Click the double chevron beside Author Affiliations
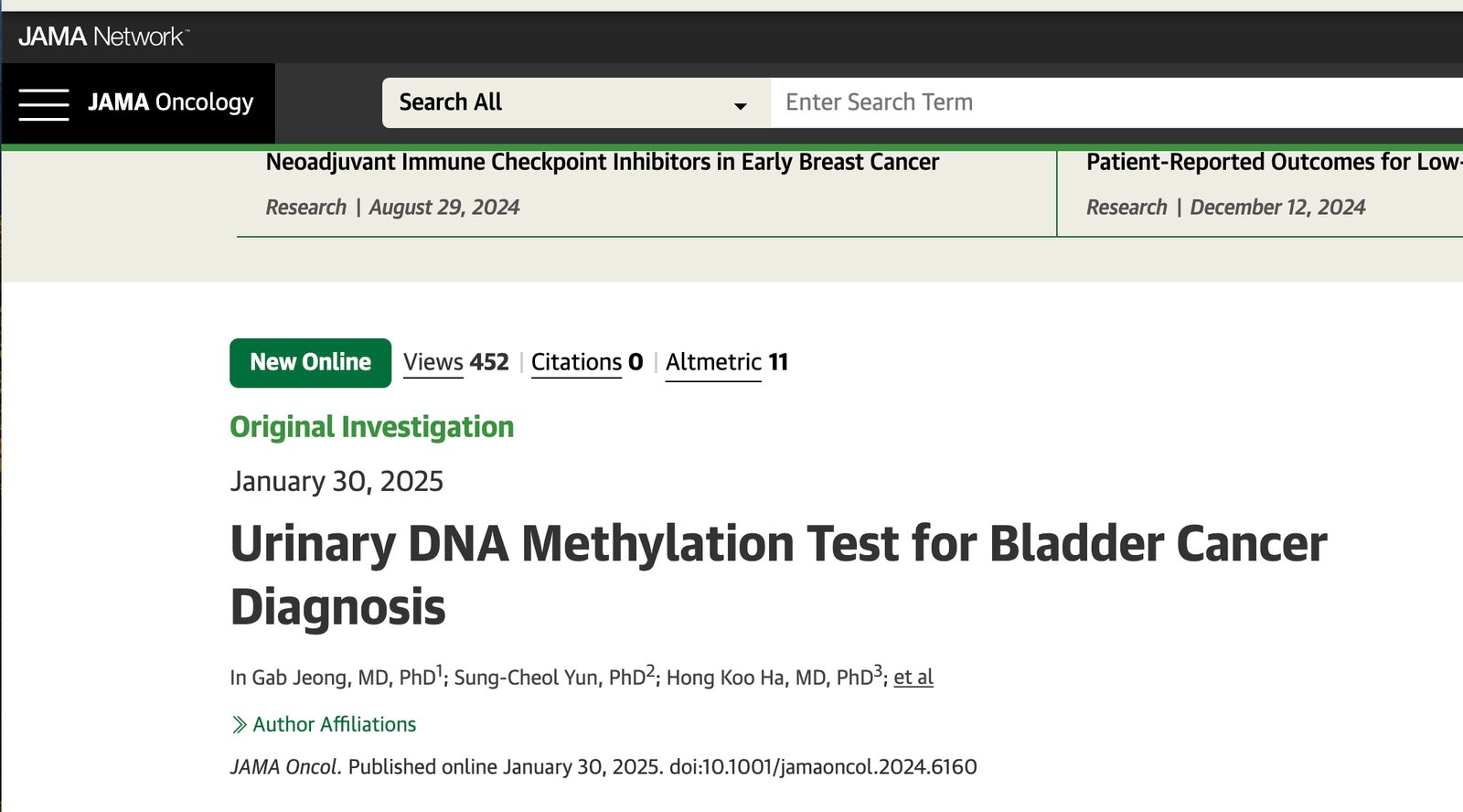This screenshot has height=812, width=1463. pyautogui.click(x=240, y=725)
